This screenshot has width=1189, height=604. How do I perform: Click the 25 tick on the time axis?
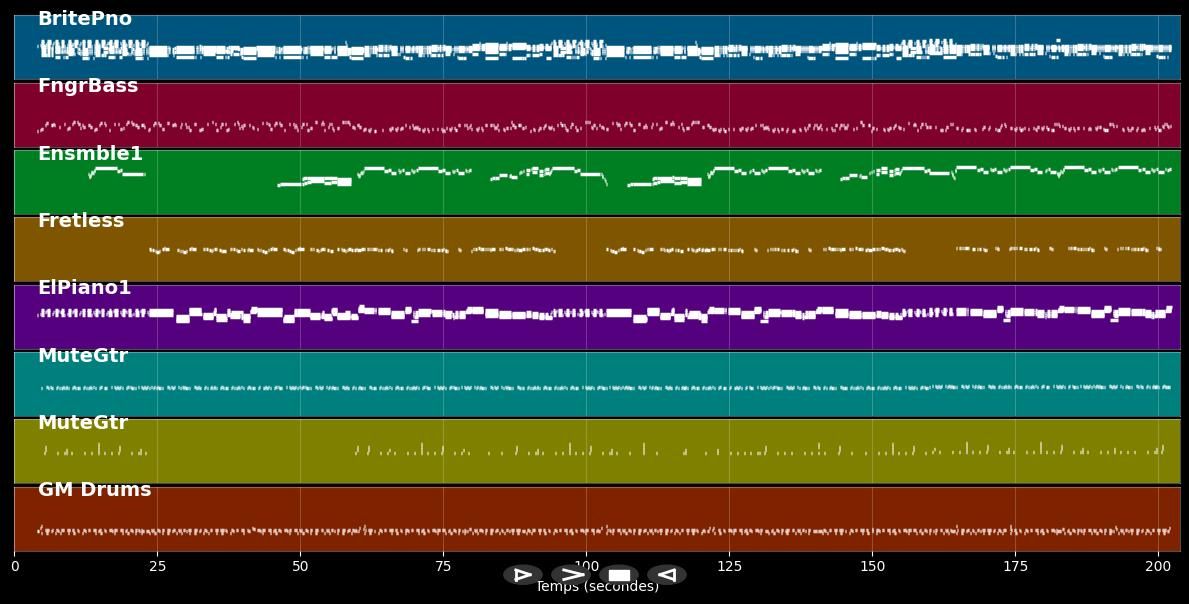157,566
